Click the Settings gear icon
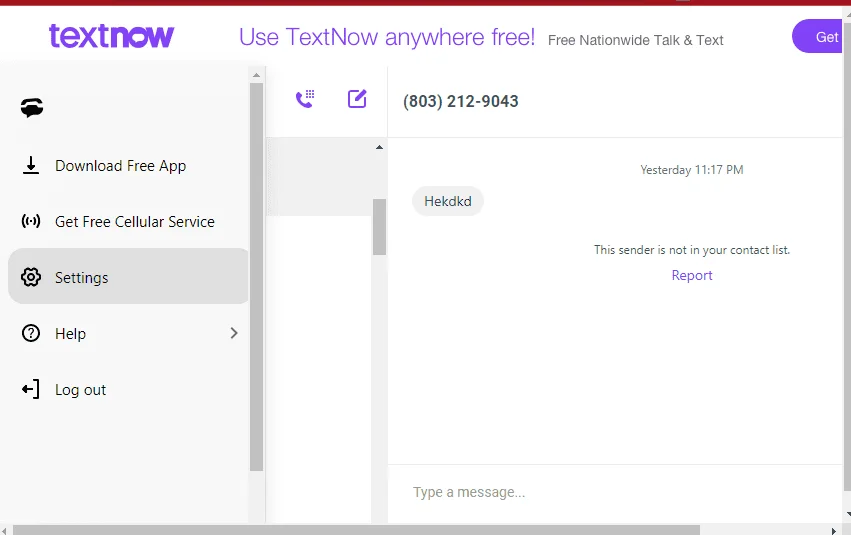Screen dimensions: 851x535 point(31,277)
